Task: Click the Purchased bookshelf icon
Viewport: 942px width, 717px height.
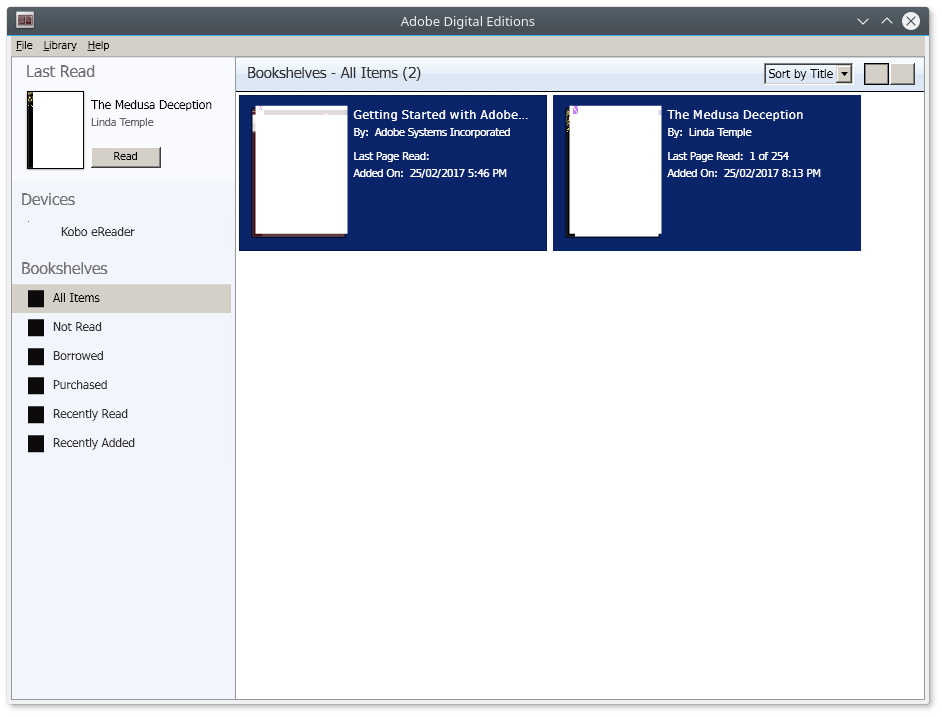Action: point(36,385)
